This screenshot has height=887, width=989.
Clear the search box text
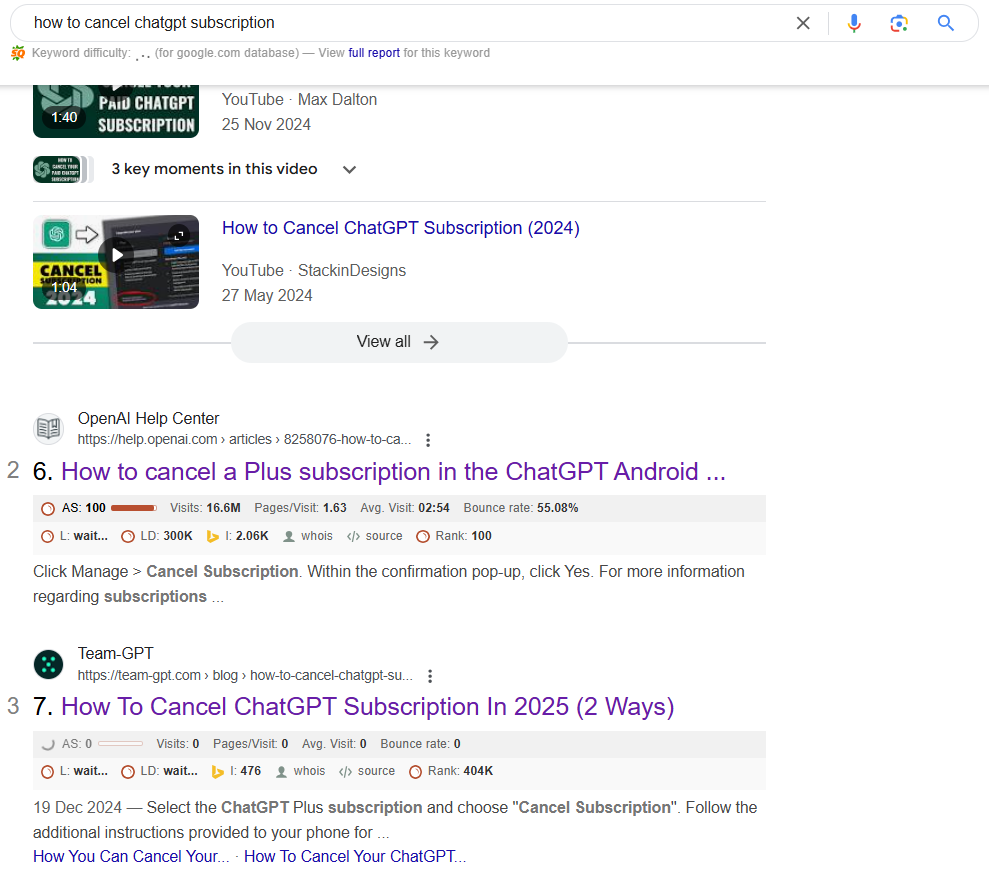pyautogui.click(x=803, y=23)
